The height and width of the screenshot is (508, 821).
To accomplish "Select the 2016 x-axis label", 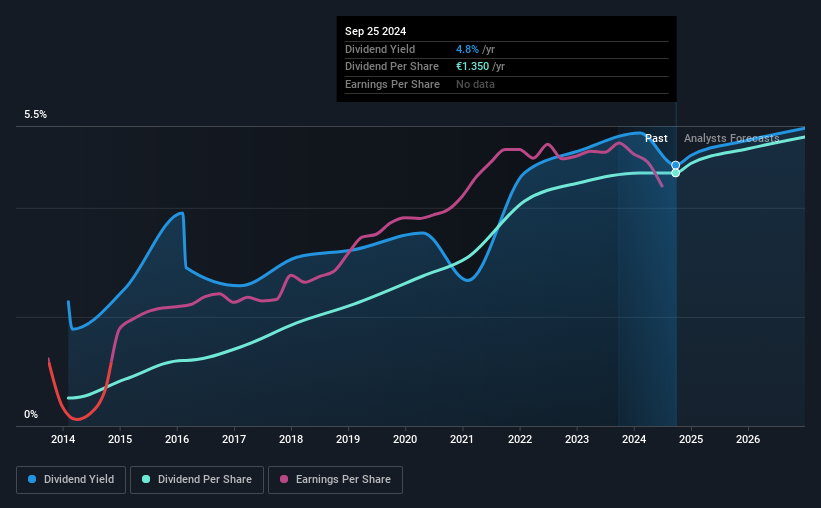I will (177, 439).
